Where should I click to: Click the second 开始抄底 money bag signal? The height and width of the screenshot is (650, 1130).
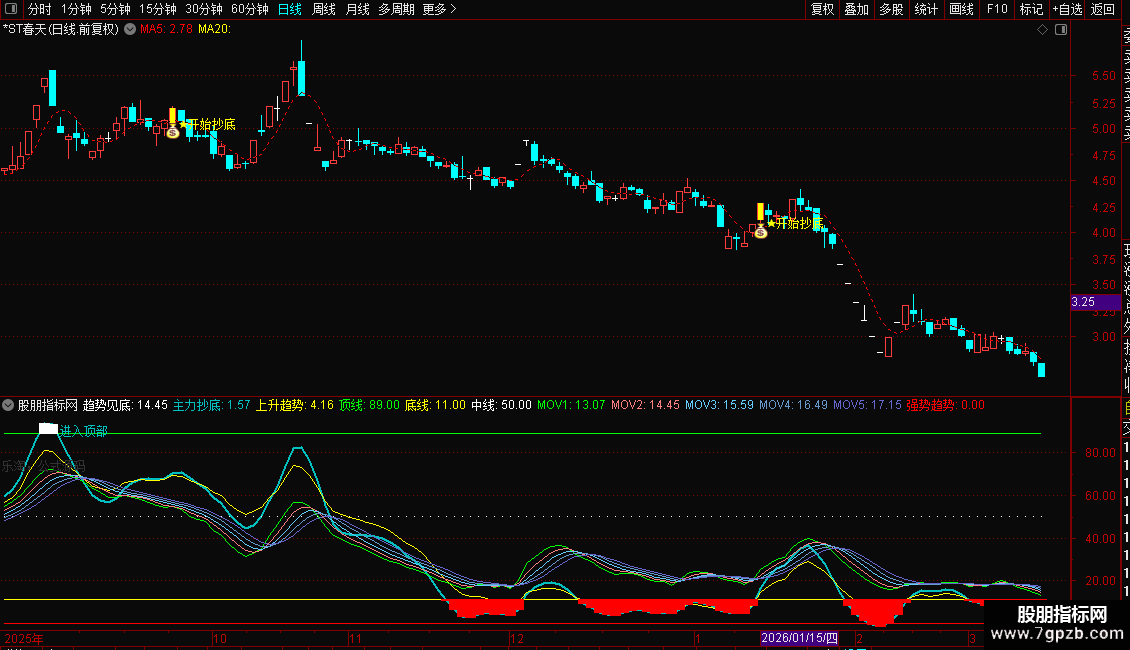coord(760,231)
